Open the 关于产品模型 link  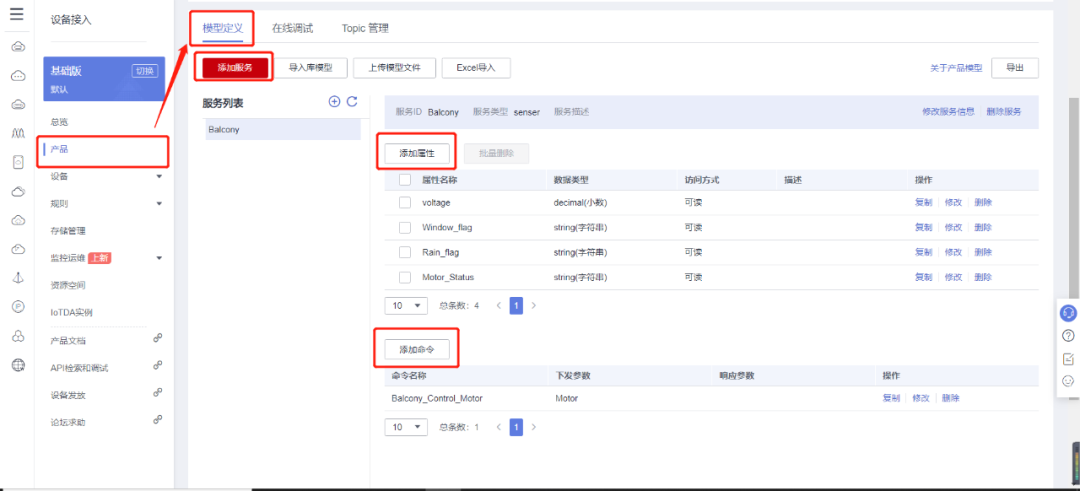point(955,67)
